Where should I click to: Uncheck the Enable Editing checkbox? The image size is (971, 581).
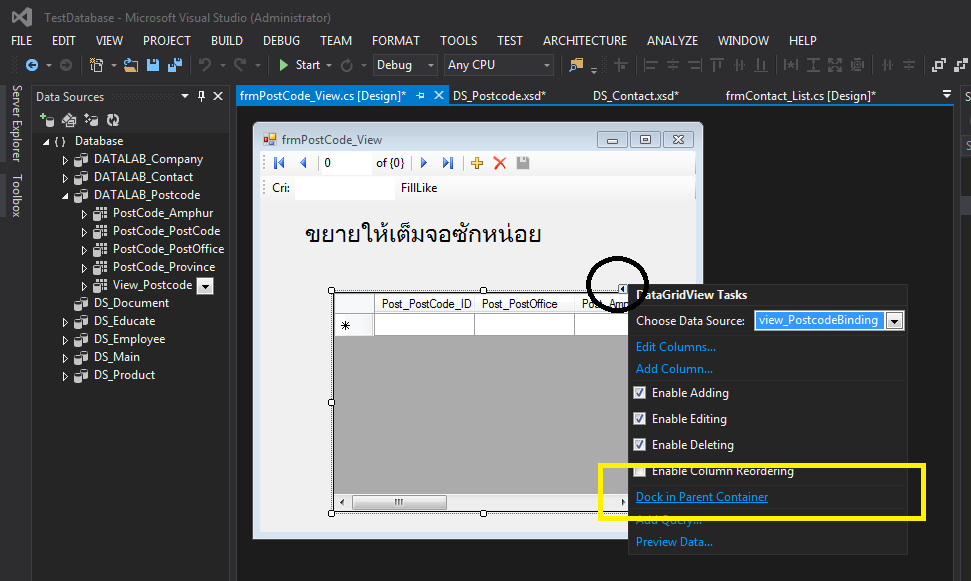640,419
